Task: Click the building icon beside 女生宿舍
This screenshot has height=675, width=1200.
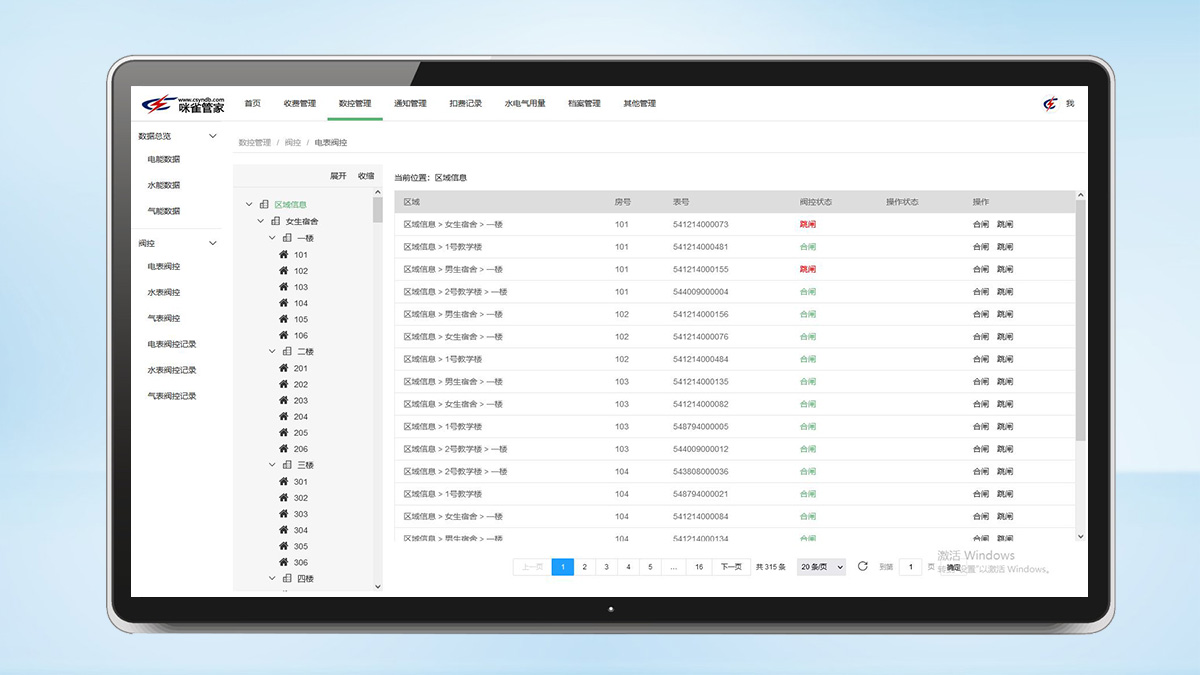Action: pyautogui.click(x=276, y=221)
